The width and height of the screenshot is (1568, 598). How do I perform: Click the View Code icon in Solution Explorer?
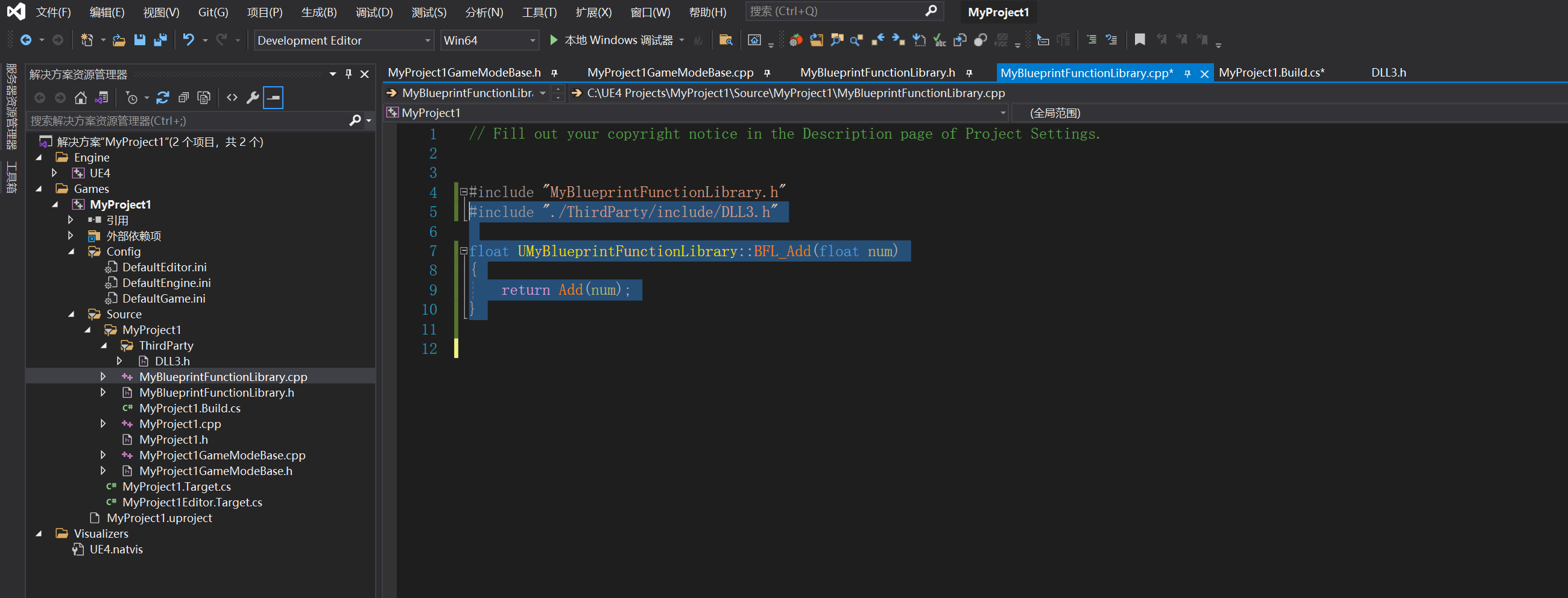point(232,97)
